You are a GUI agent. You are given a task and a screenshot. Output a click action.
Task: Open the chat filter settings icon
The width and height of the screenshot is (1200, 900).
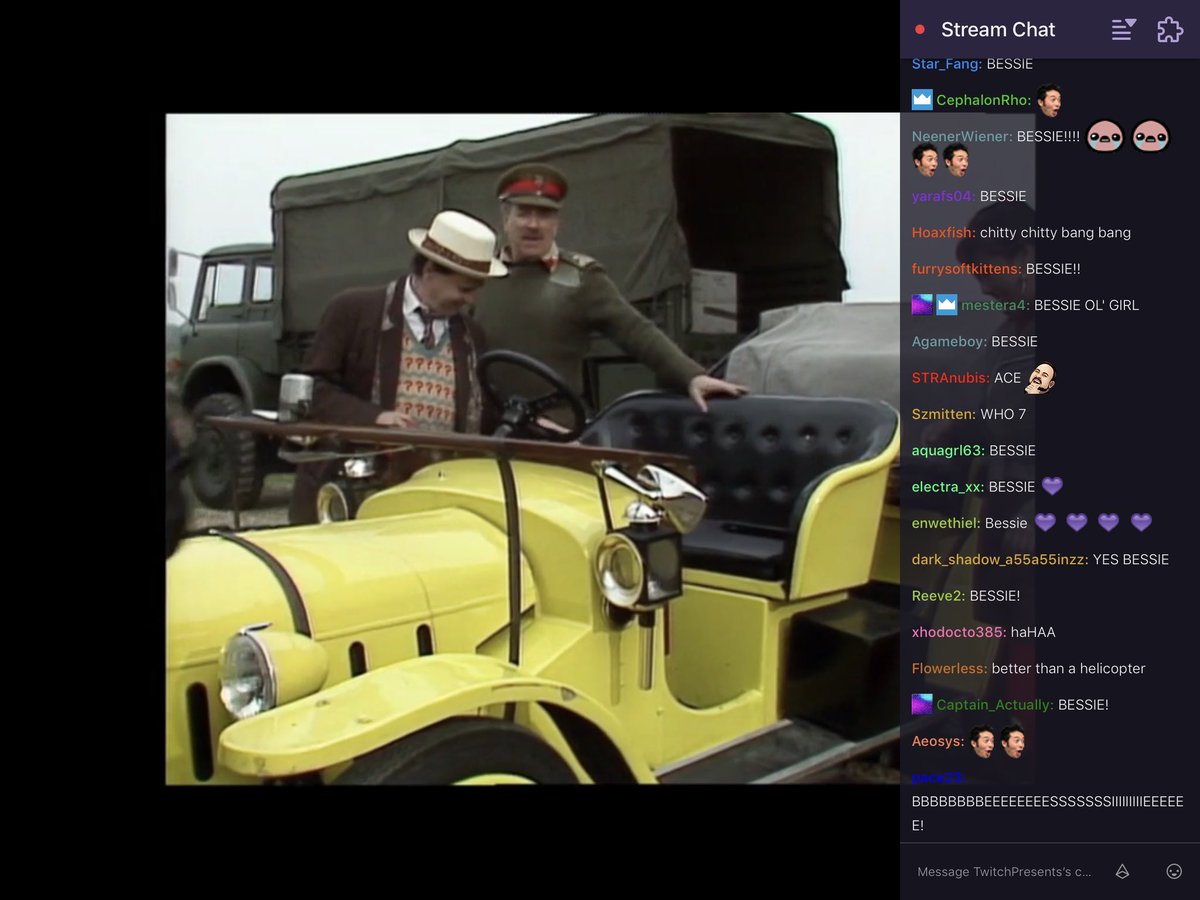coord(1123,29)
